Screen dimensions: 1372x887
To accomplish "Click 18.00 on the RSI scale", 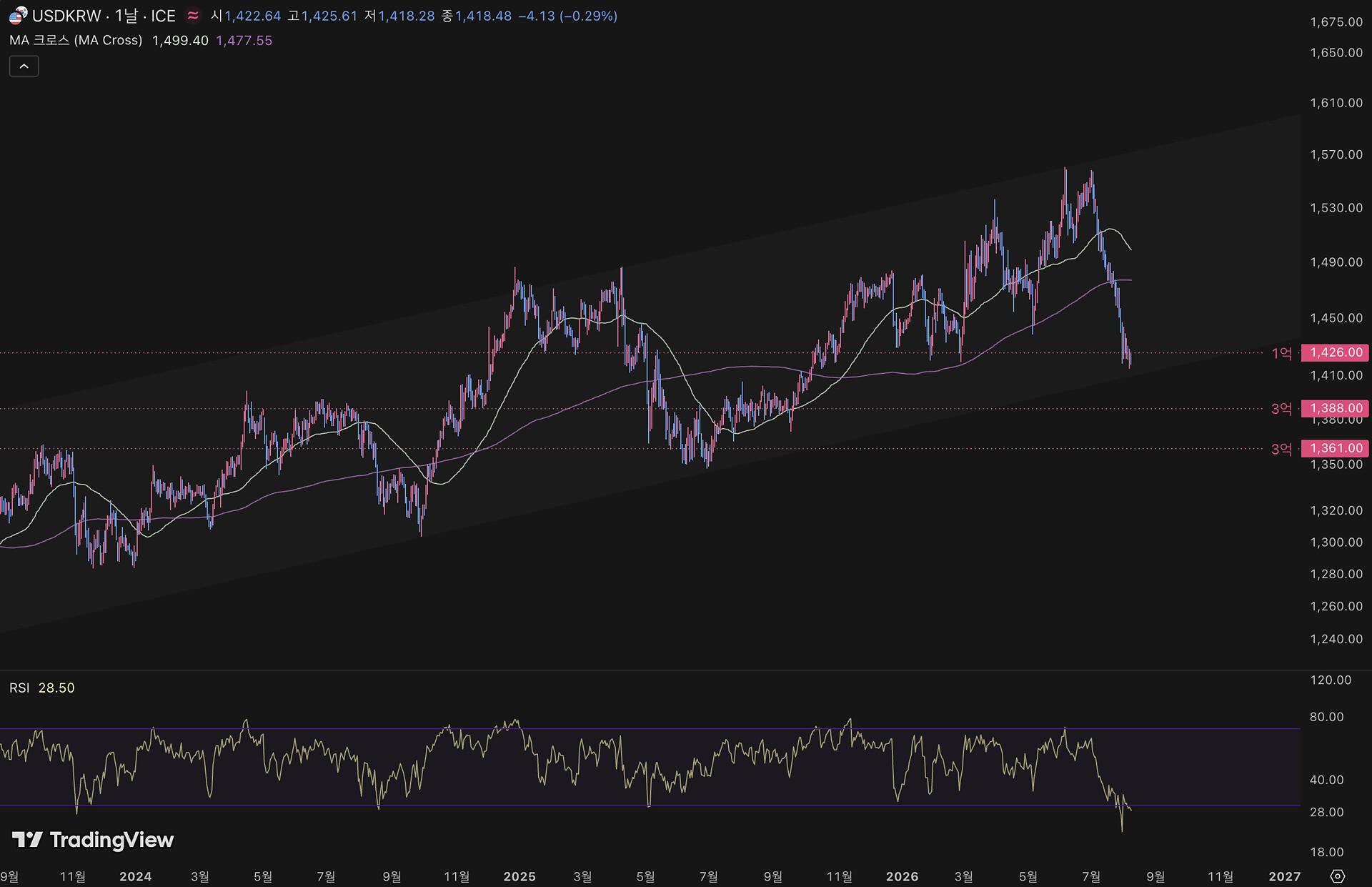I will 1327,852.
